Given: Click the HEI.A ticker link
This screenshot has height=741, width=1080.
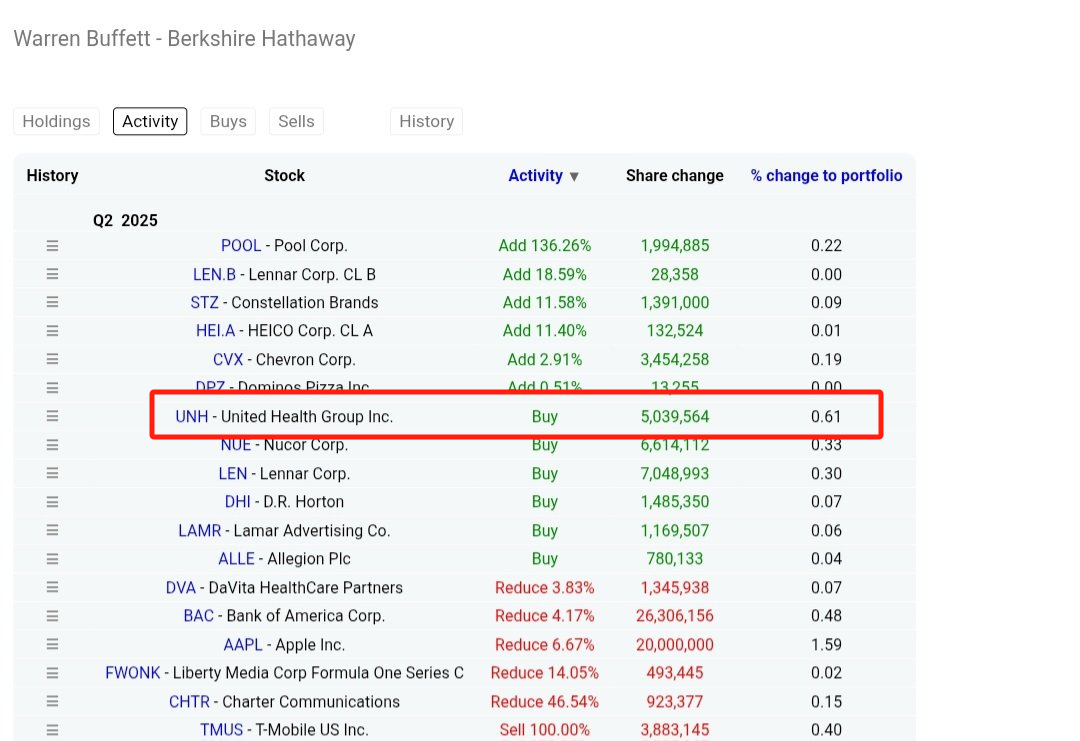Looking at the screenshot, I should coord(216,331).
